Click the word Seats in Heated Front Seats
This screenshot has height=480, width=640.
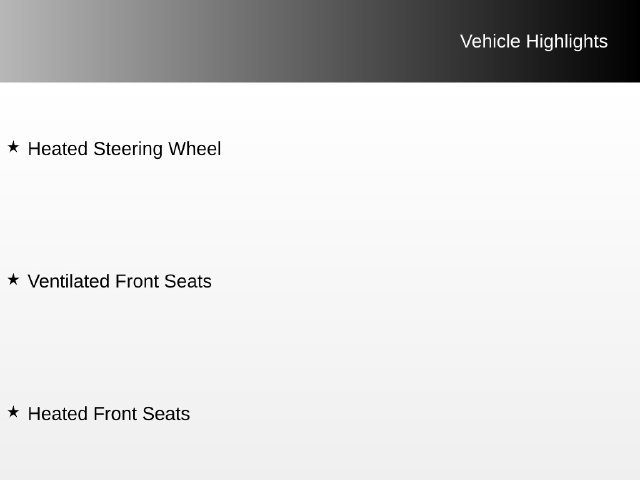(x=167, y=413)
